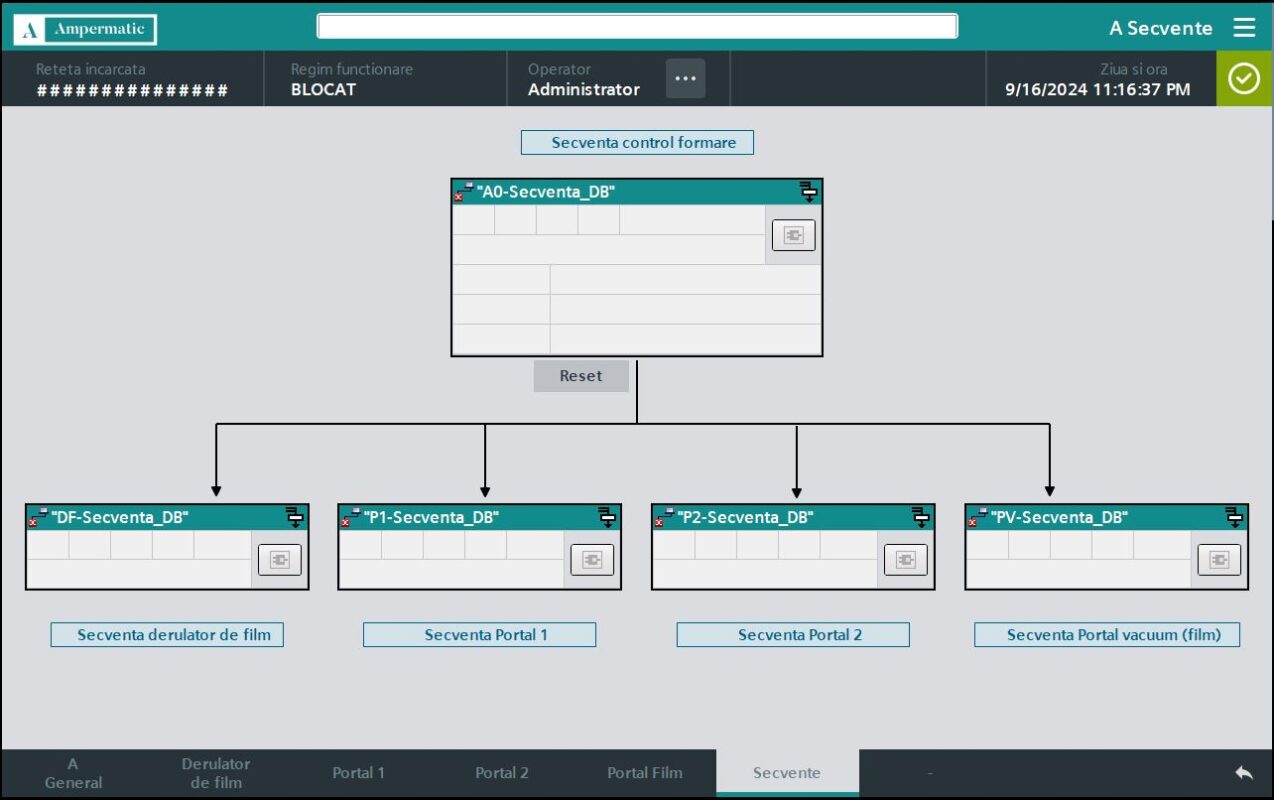
Task: Open the Operator options ellipsis button
Action: [685, 78]
